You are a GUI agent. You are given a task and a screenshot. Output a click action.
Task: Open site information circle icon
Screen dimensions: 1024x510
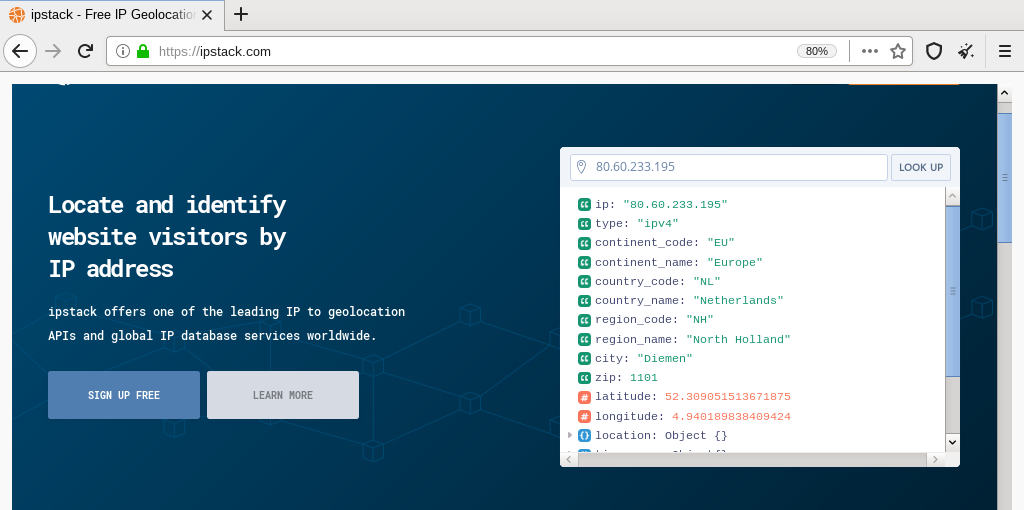[123, 51]
